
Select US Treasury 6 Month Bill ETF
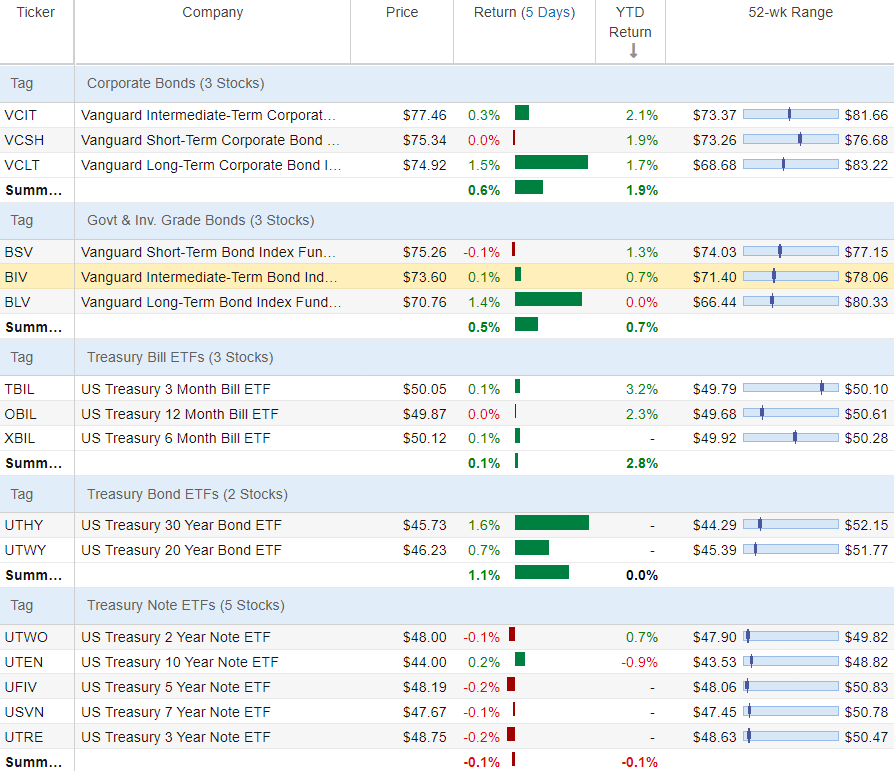coord(176,438)
